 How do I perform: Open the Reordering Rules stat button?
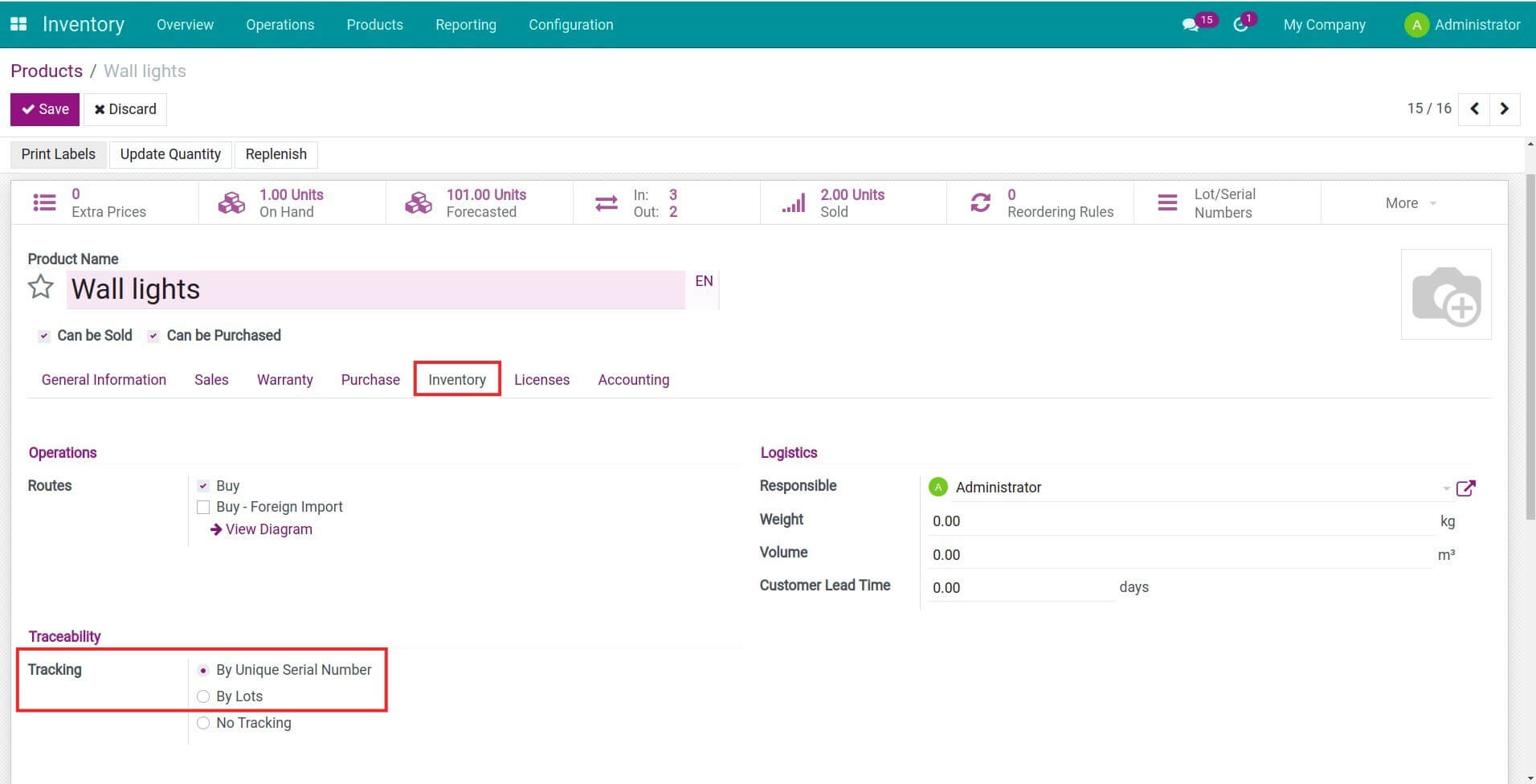coord(1040,203)
